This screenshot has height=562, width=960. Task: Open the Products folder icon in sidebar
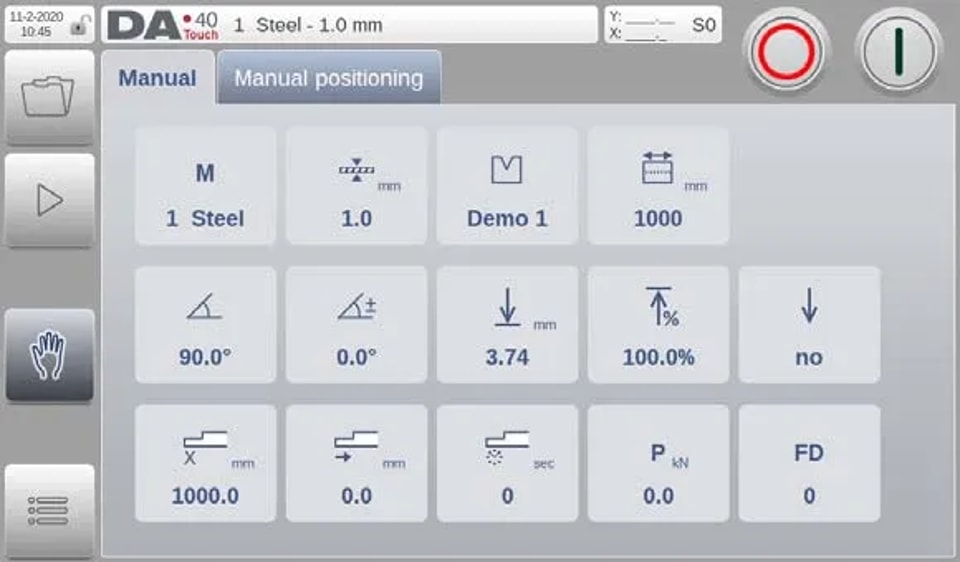coord(49,97)
